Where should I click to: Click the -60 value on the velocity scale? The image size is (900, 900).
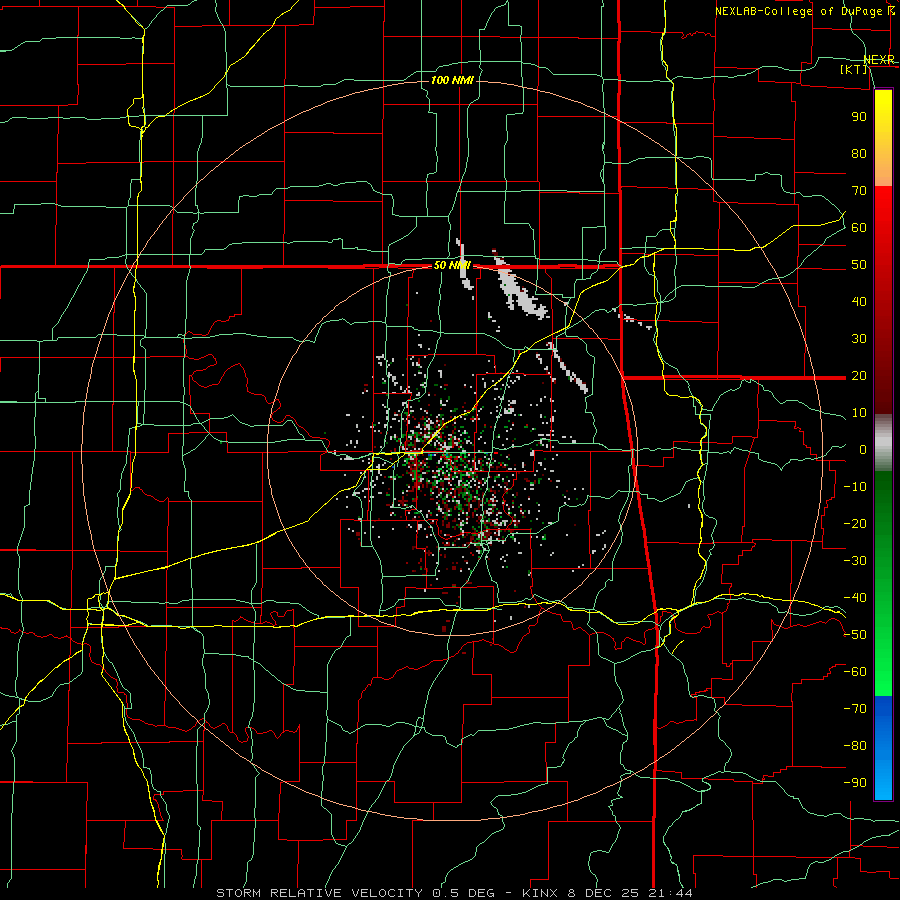[x=855, y=672]
